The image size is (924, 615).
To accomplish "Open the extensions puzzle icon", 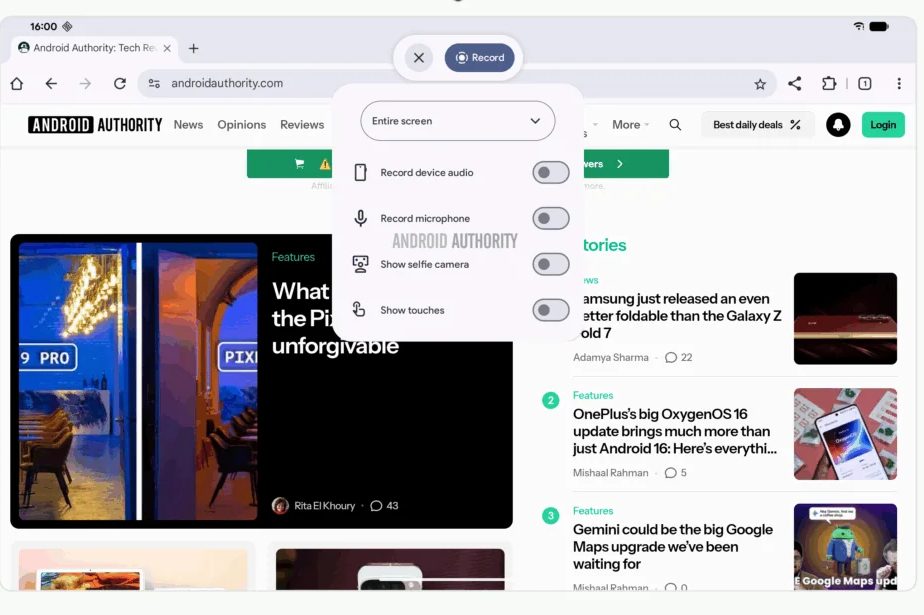I will 829,84.
